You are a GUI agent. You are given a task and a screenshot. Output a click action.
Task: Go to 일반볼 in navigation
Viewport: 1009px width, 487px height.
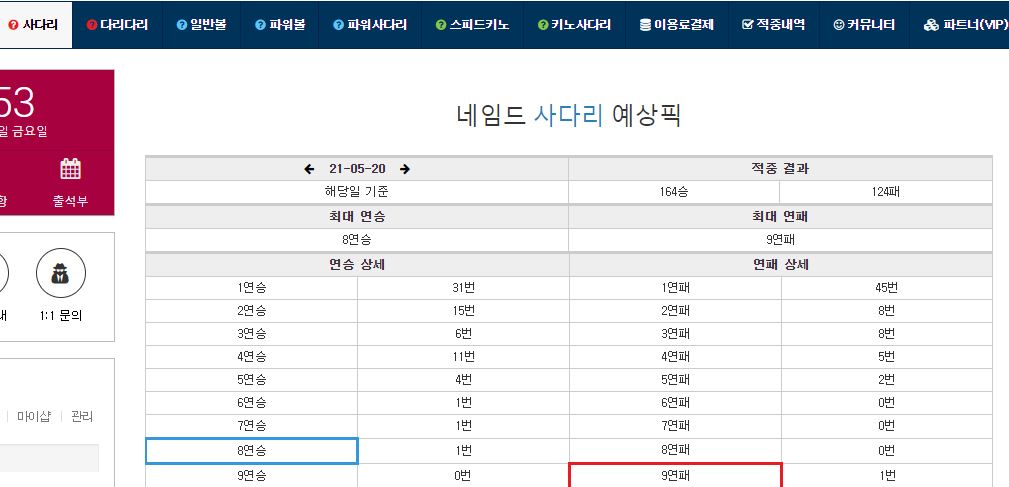click(201, 25)
